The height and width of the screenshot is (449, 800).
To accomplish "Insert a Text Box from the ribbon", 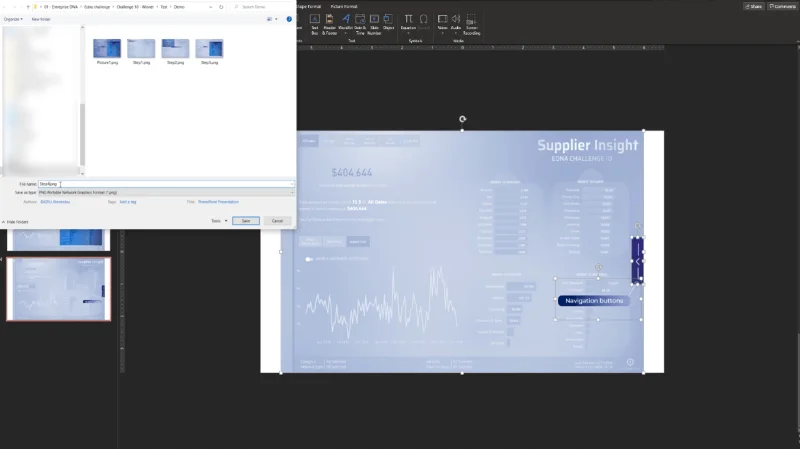I will pos(315,24).
